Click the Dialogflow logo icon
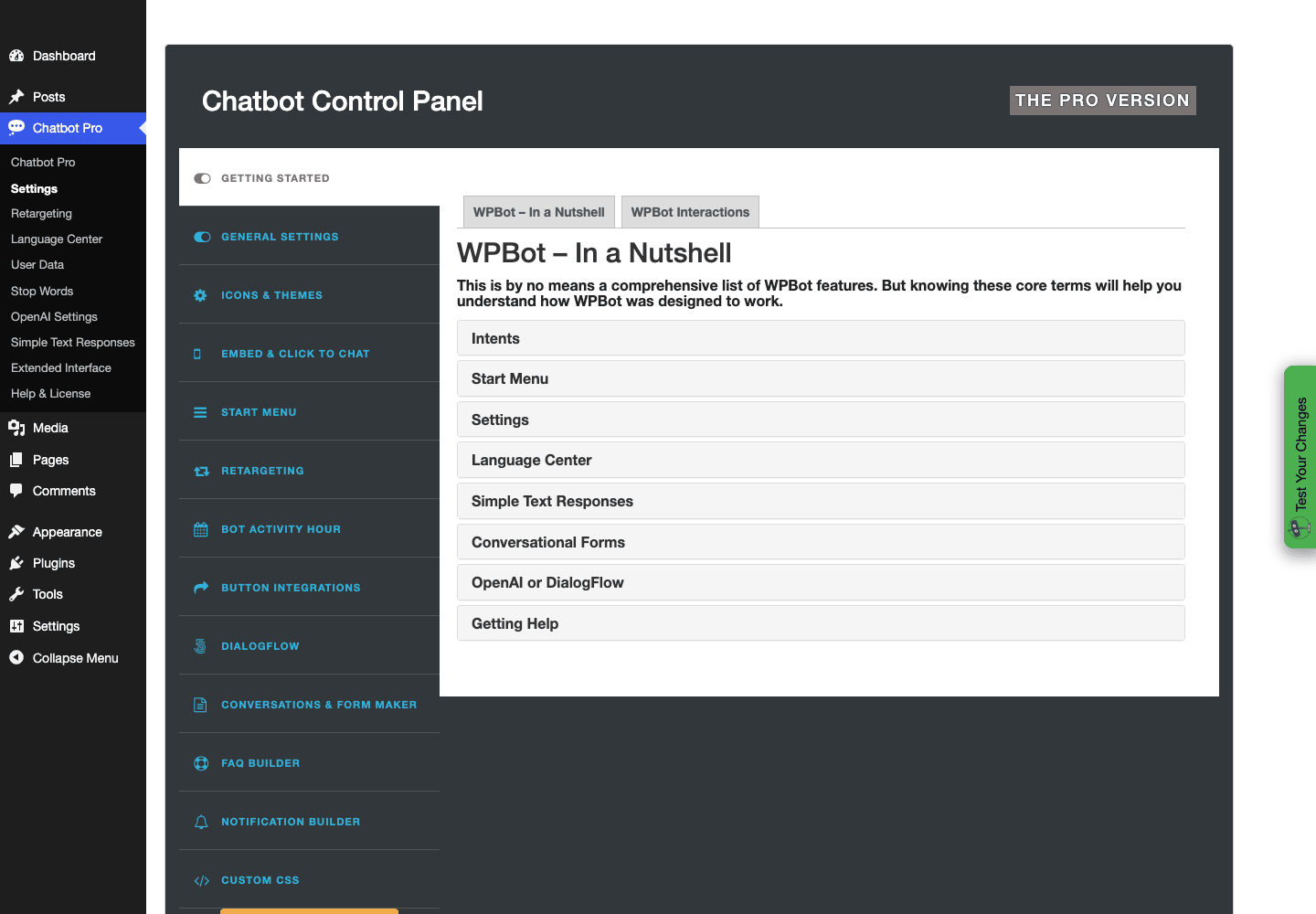This screenshot has height=914, width=1316. point(200,646)
